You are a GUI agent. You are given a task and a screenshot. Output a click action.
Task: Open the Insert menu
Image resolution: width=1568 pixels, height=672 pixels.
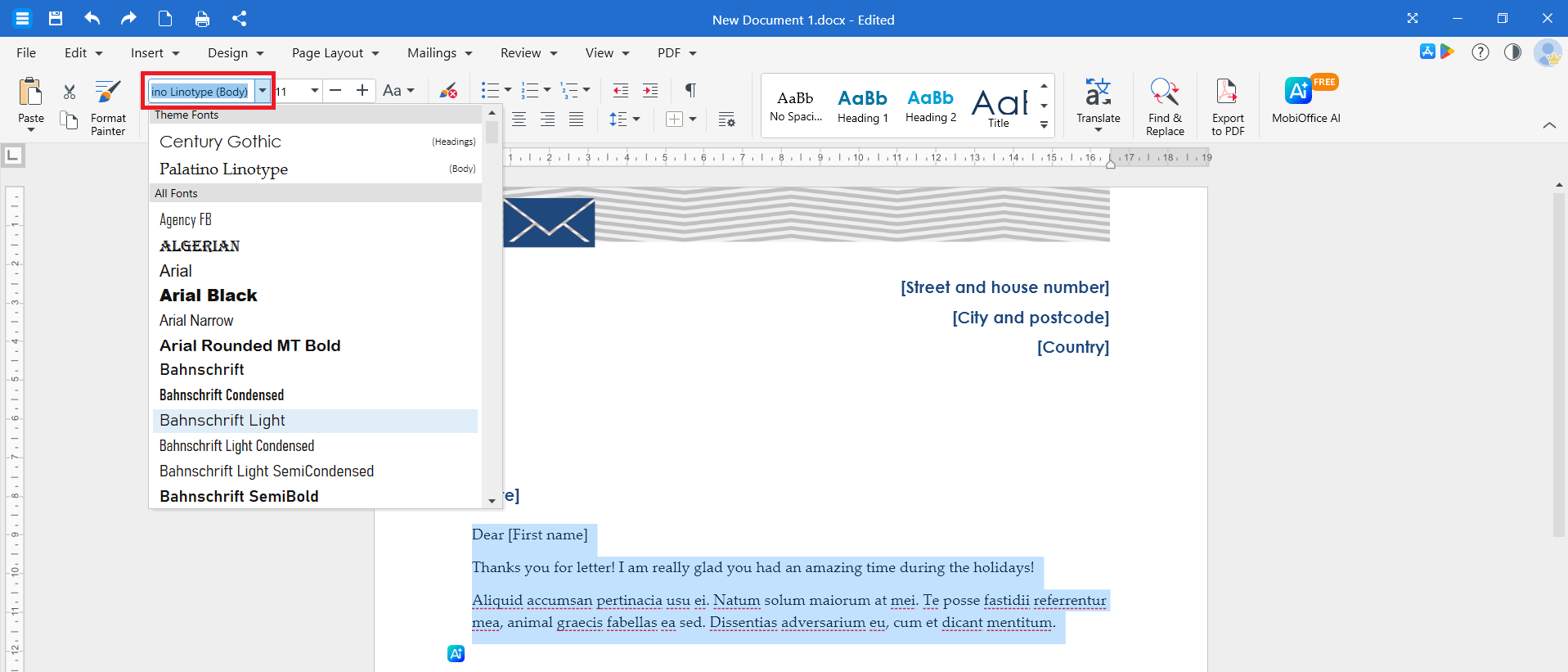pyautogui.click(x=155, y=52)
